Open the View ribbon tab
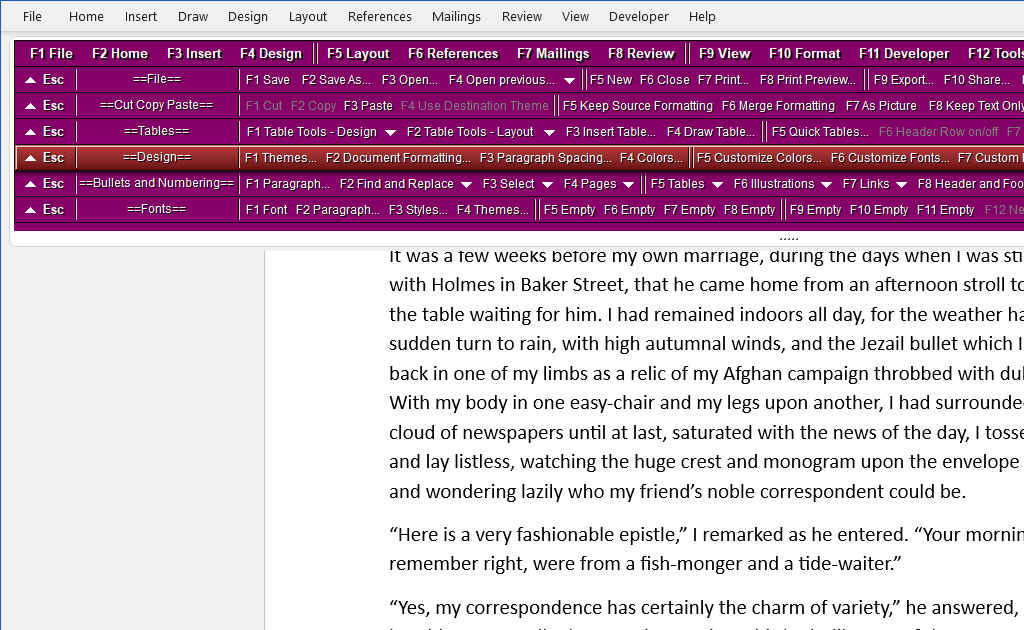Image resolution: width=1024 pixels, height=630 pixels. pyautogui.click(x=575, y=16)
